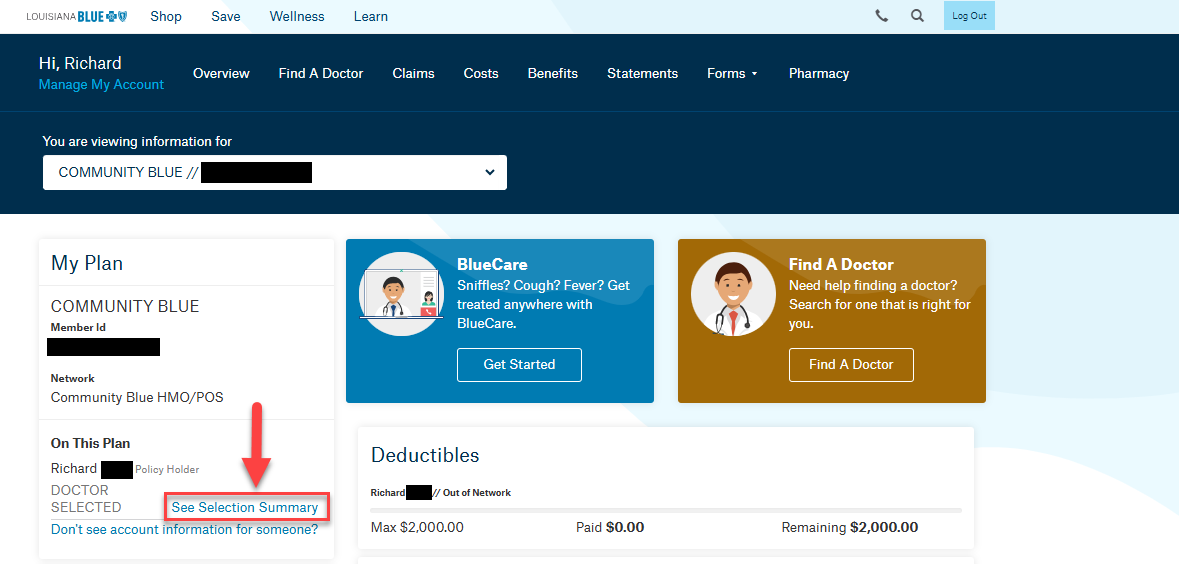Open the Save menu

[226, 16]
